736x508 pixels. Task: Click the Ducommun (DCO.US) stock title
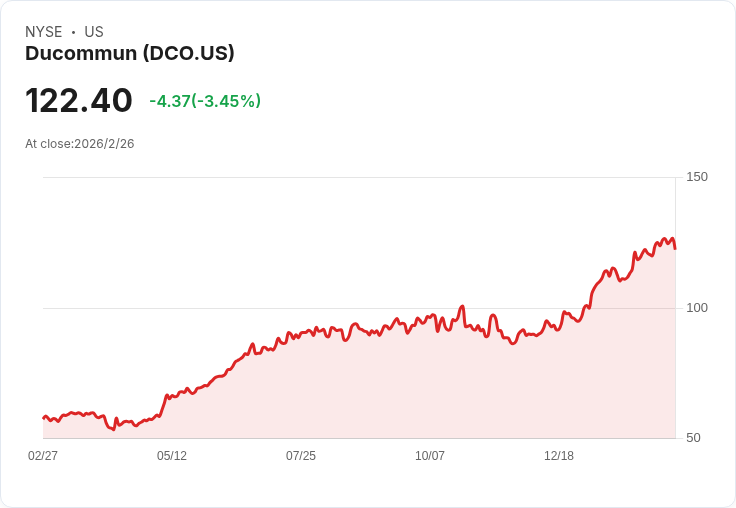pos(130,53)
